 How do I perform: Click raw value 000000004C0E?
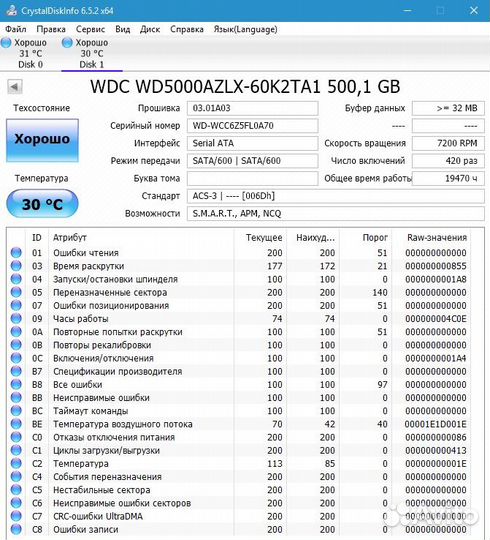point(436,319)
